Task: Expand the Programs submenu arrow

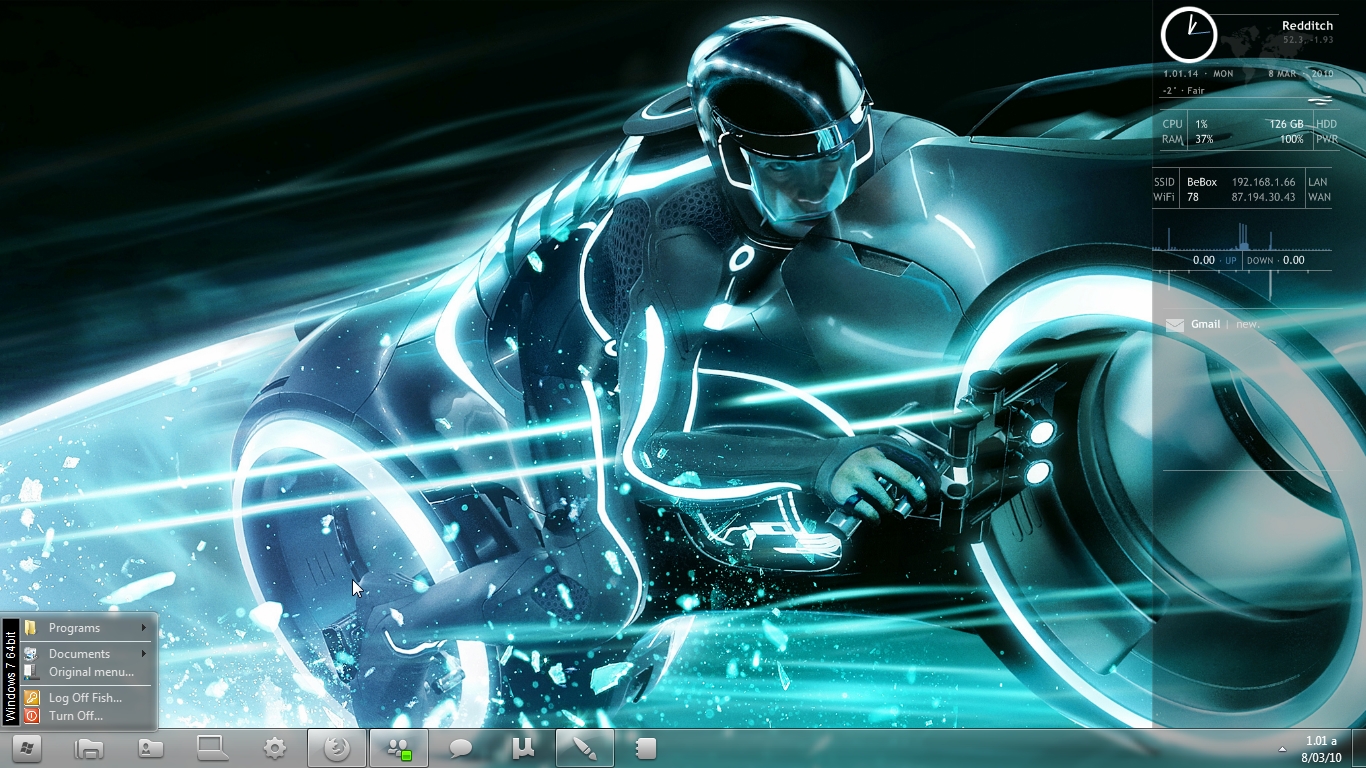Action: pos(144,628)
